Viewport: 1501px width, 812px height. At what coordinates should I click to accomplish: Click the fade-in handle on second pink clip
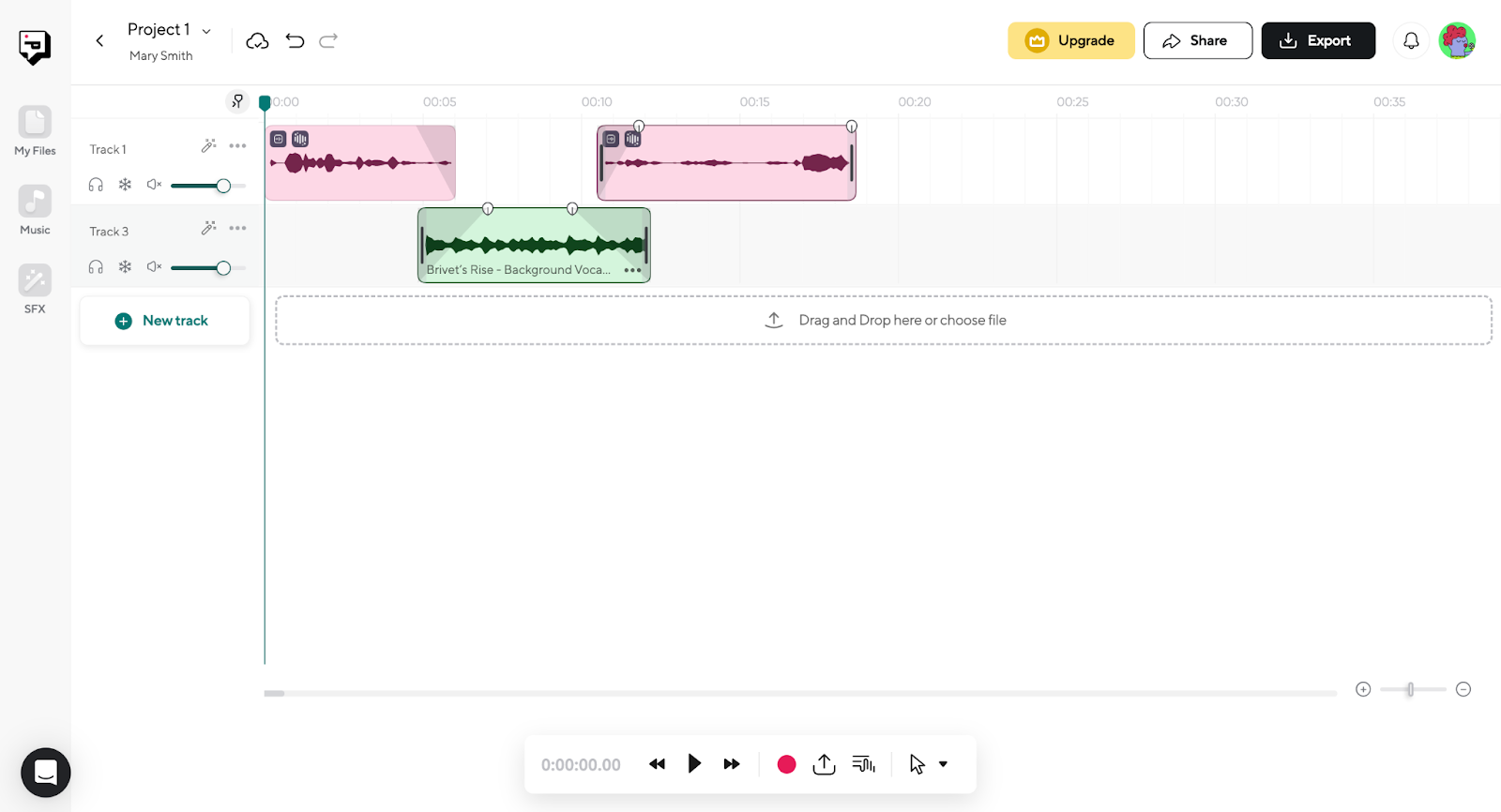639,127
